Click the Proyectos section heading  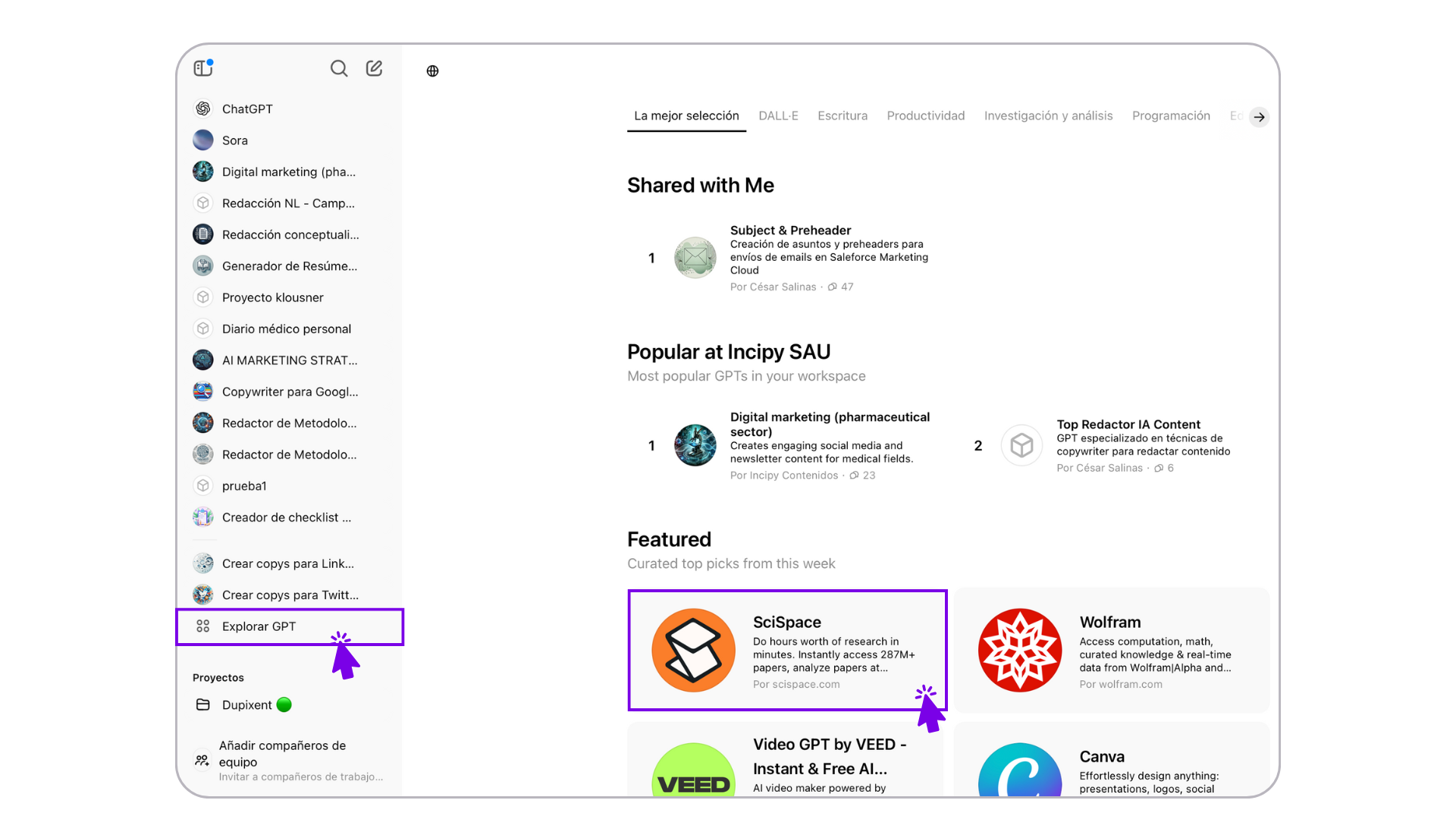click(218, 677)
